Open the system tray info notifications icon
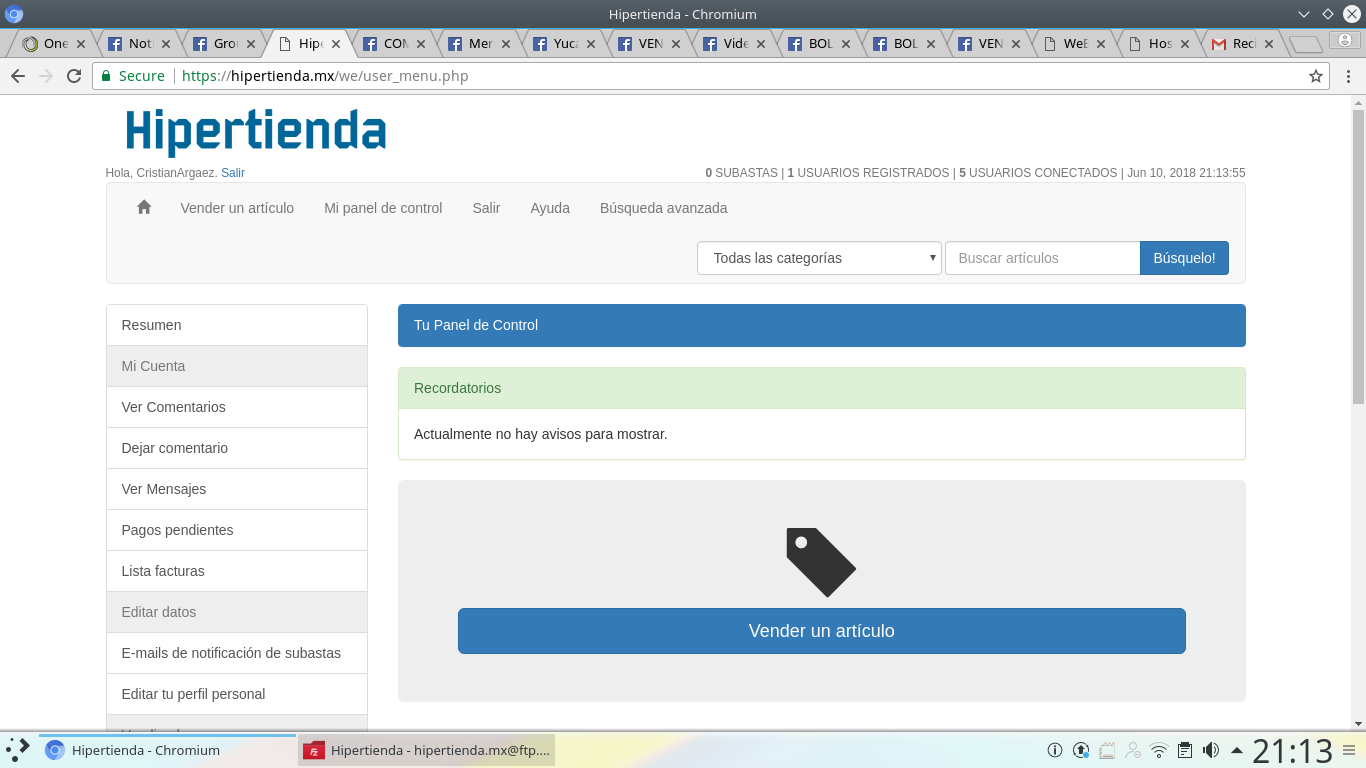 [x=1054, y=750]
